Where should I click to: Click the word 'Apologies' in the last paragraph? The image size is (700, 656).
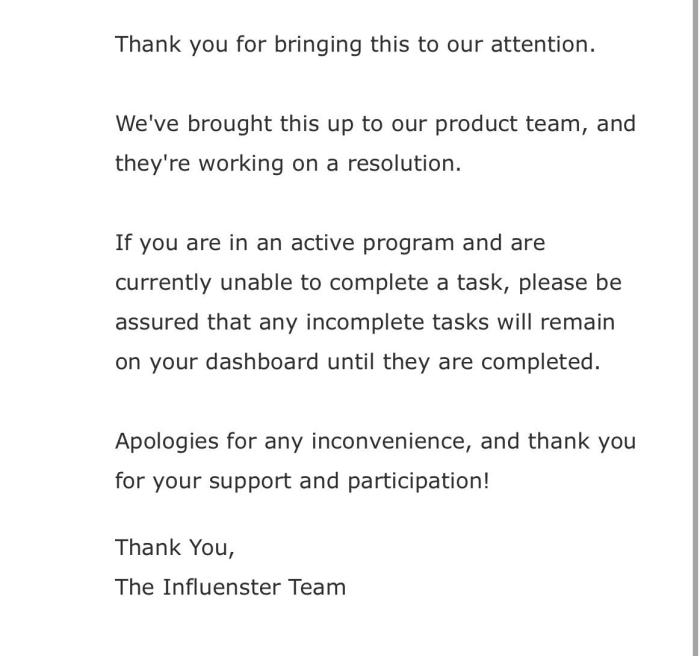tap(167, 442)
